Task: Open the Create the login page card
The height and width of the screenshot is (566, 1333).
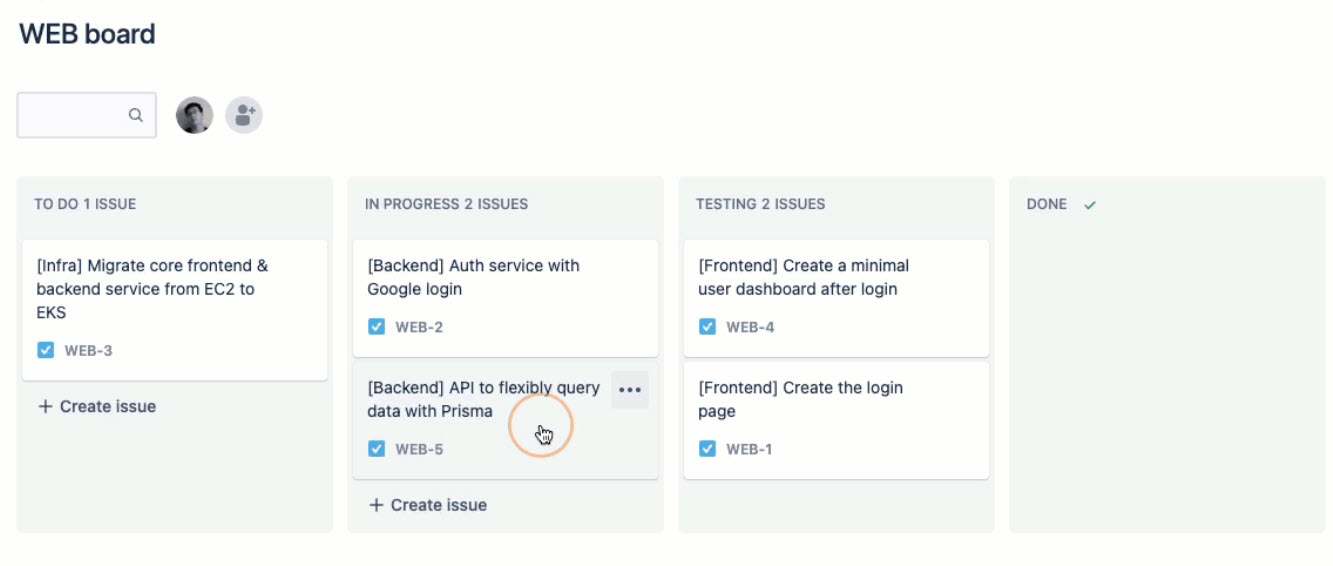Action: coord(836,420)
